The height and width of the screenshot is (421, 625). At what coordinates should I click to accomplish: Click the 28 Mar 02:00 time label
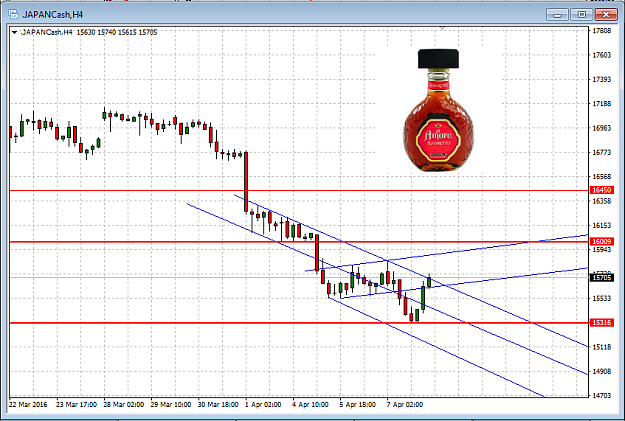pos(124,404)
